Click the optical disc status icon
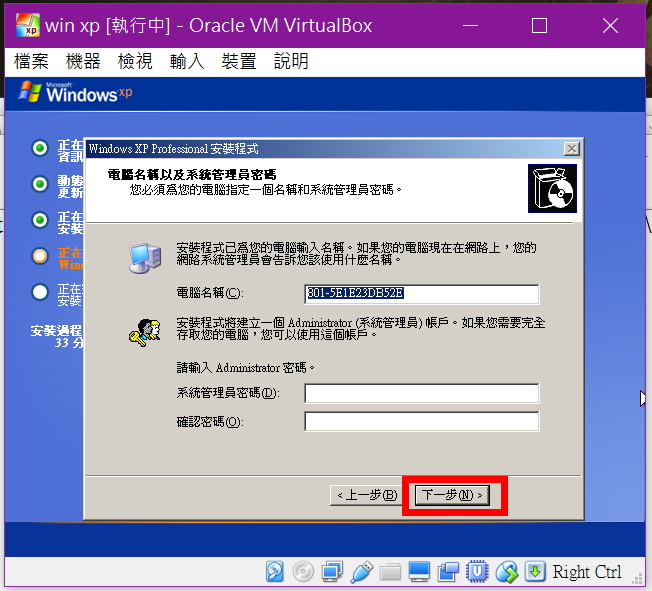 tap(303, 572)
